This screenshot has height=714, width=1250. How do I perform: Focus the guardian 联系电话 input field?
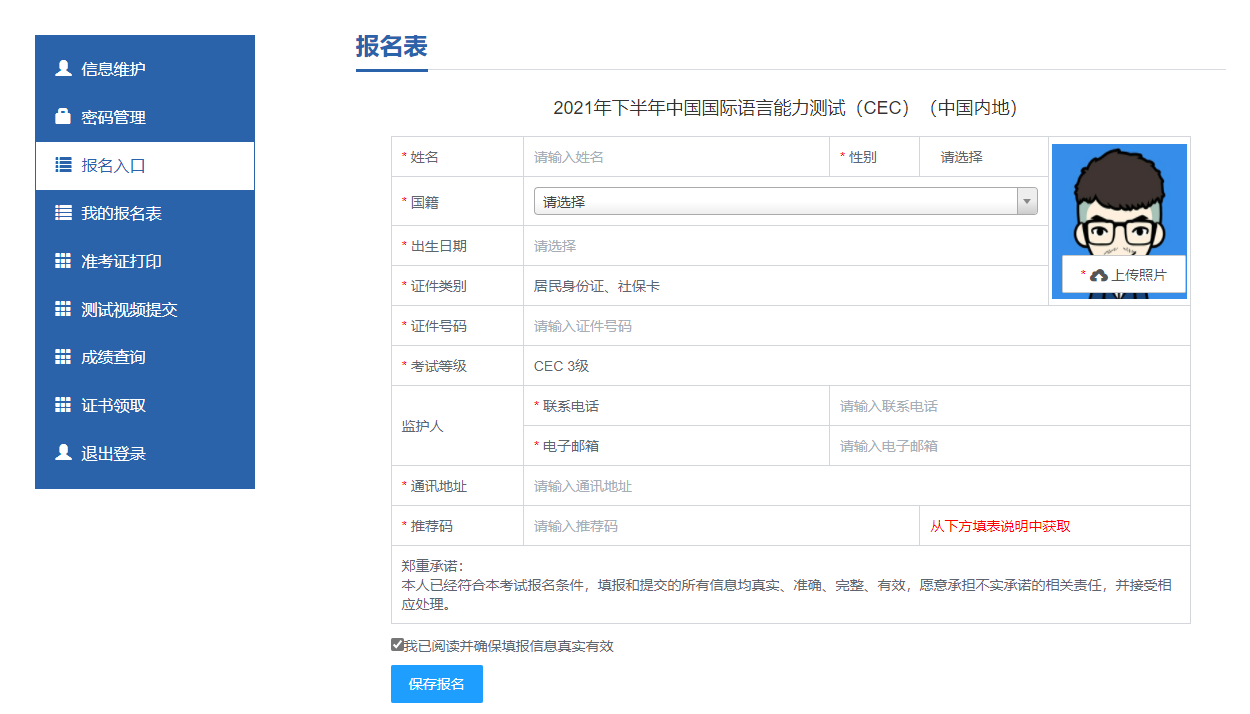pyautogui.click(x=1010, y=406)
